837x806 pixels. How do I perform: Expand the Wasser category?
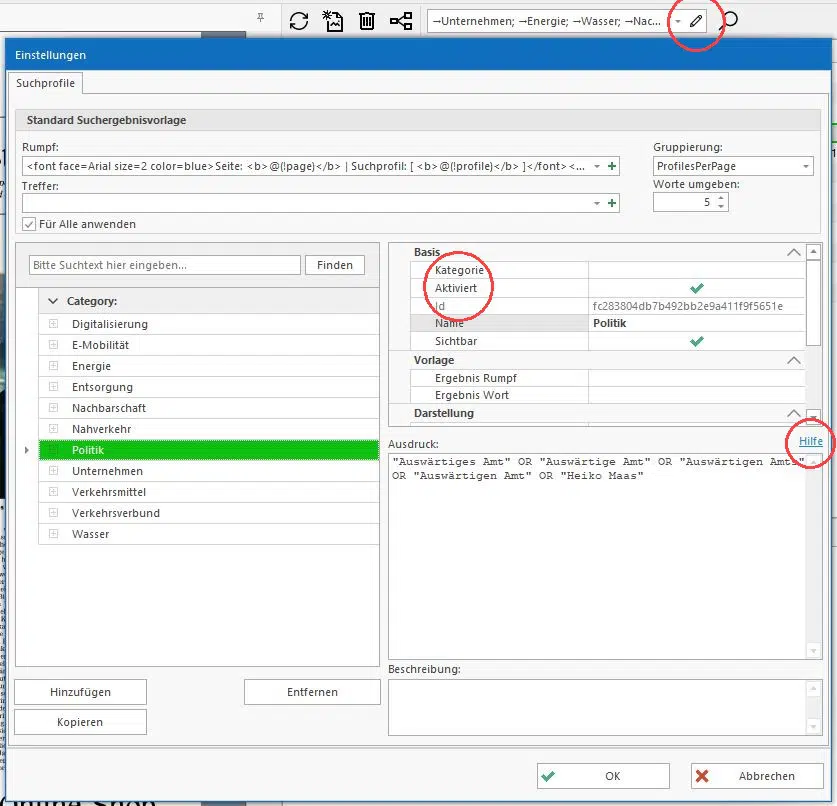pyautogui.click(x=53, y=533)
